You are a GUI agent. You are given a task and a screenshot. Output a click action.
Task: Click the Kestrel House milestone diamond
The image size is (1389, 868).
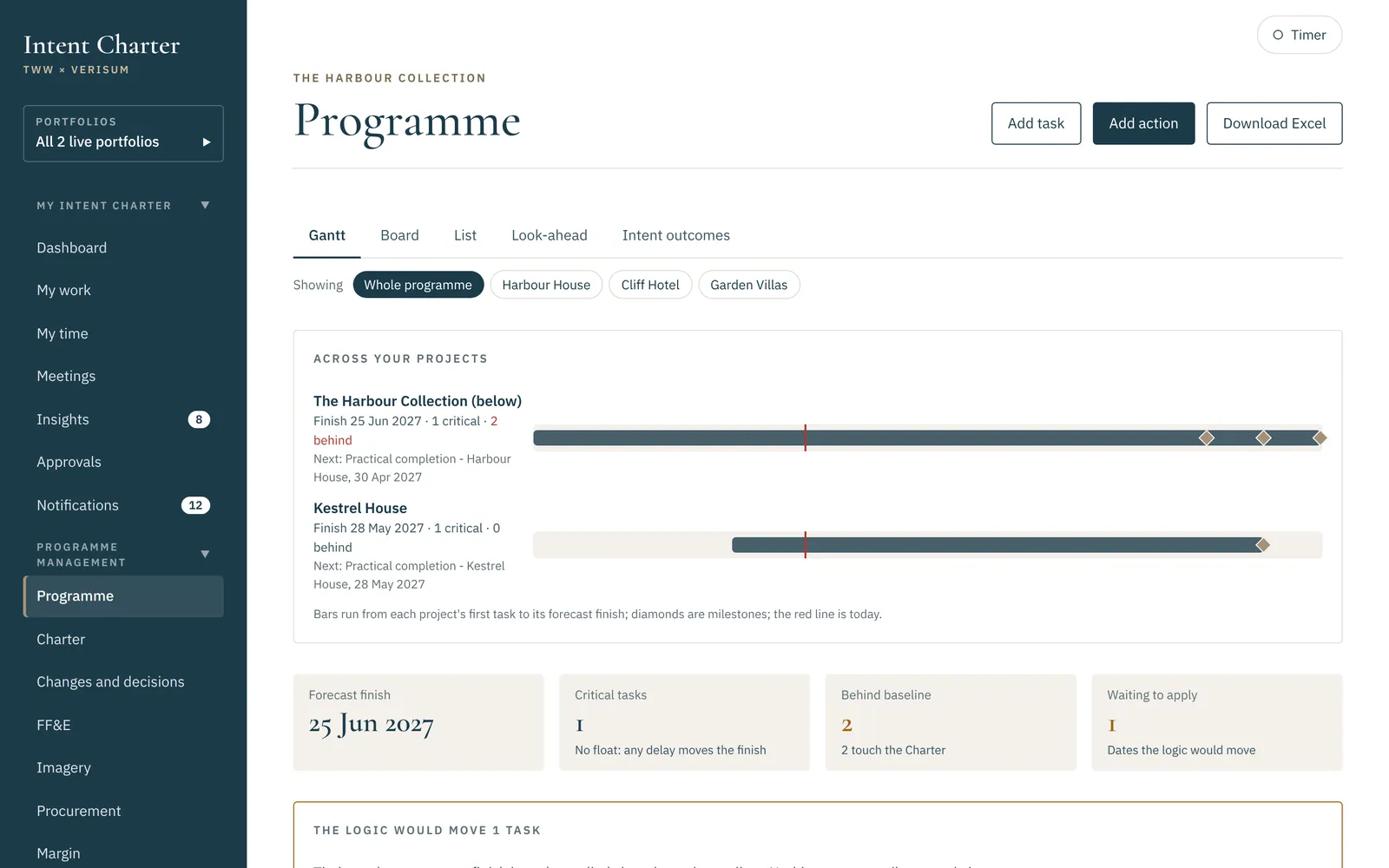(1263, 545)
